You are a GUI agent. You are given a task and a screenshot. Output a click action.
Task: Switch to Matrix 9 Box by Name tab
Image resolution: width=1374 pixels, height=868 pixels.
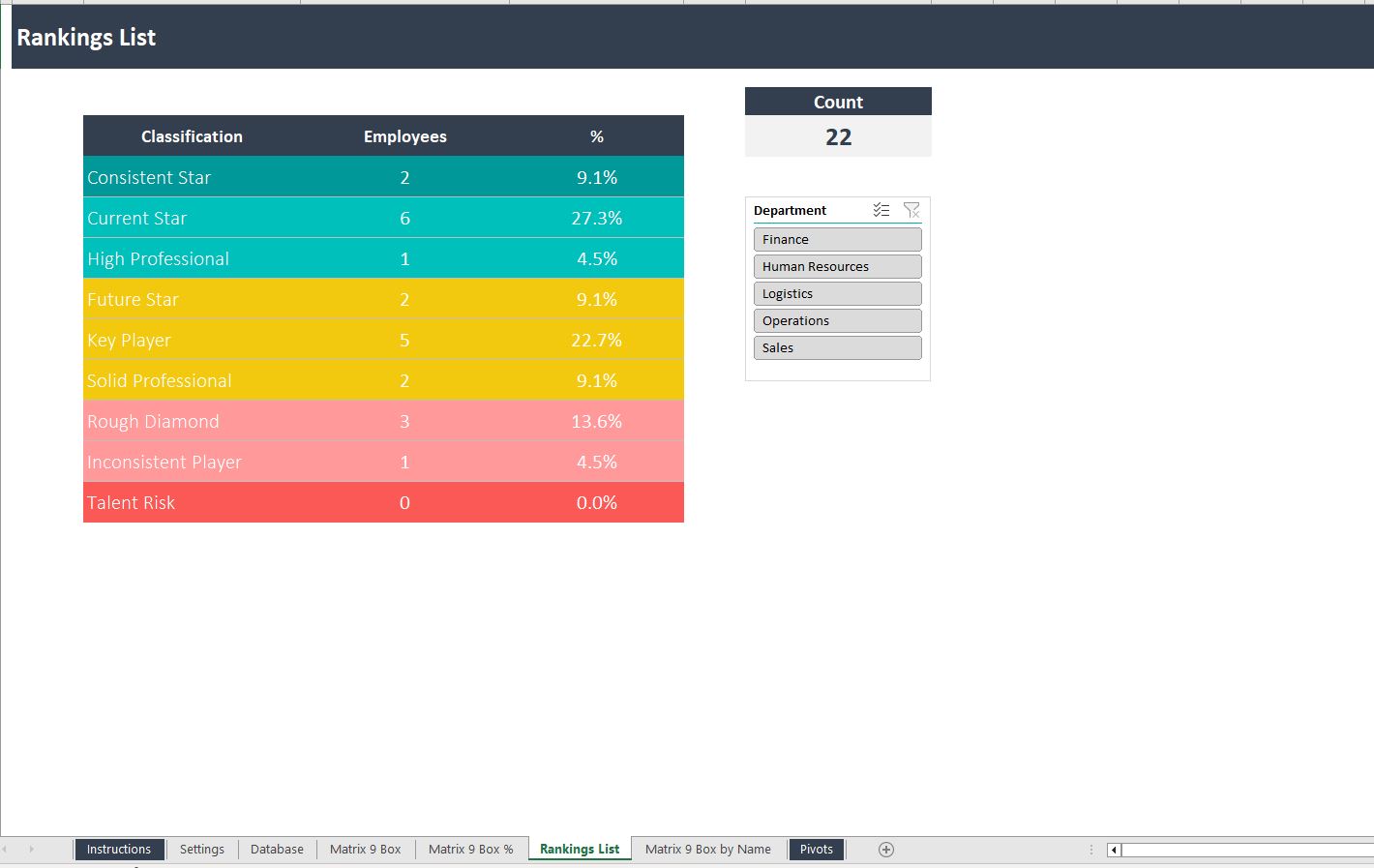pos(707,850)
